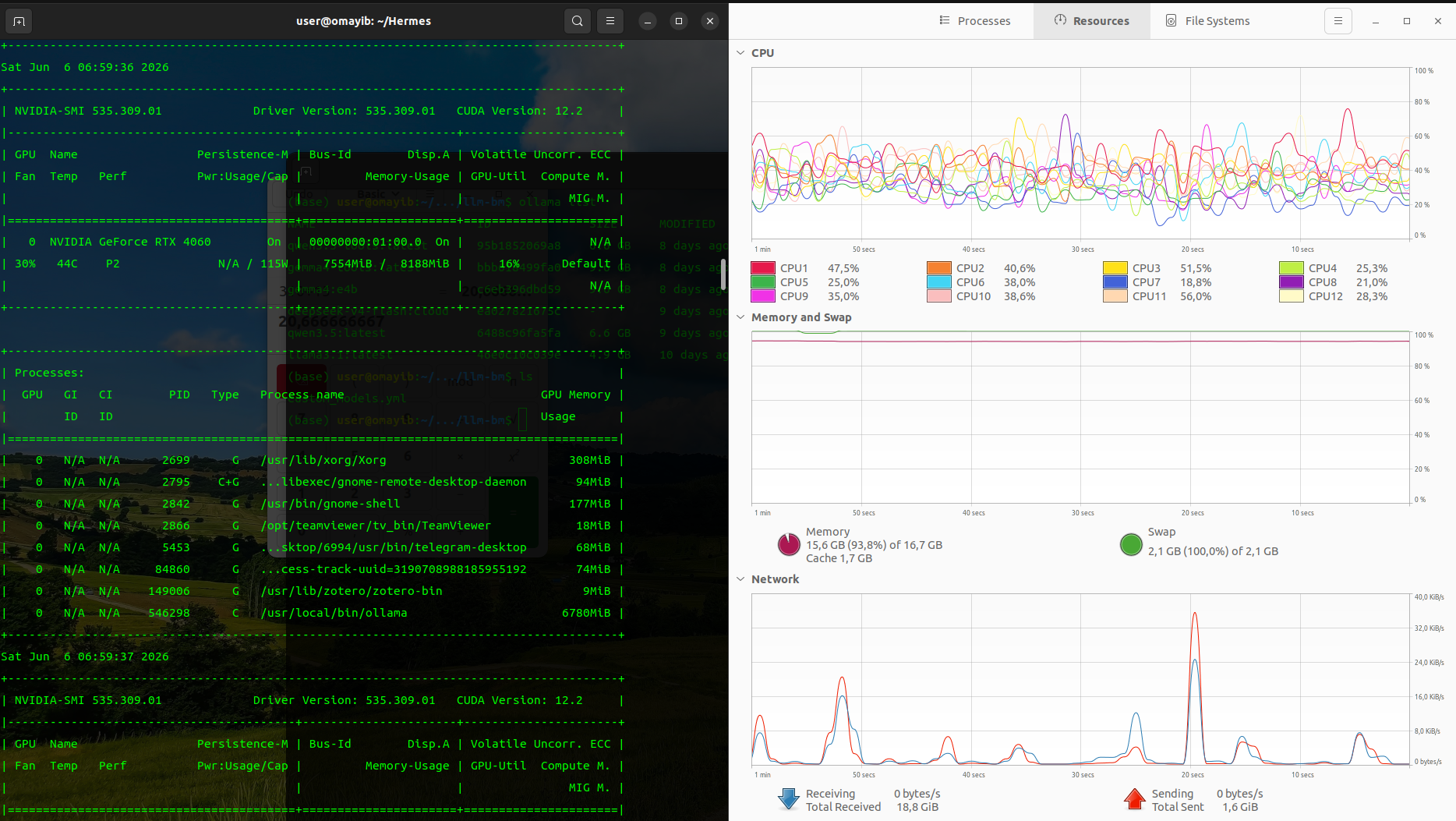Click the Memory pie chart icon

click(x=789, y=544)
